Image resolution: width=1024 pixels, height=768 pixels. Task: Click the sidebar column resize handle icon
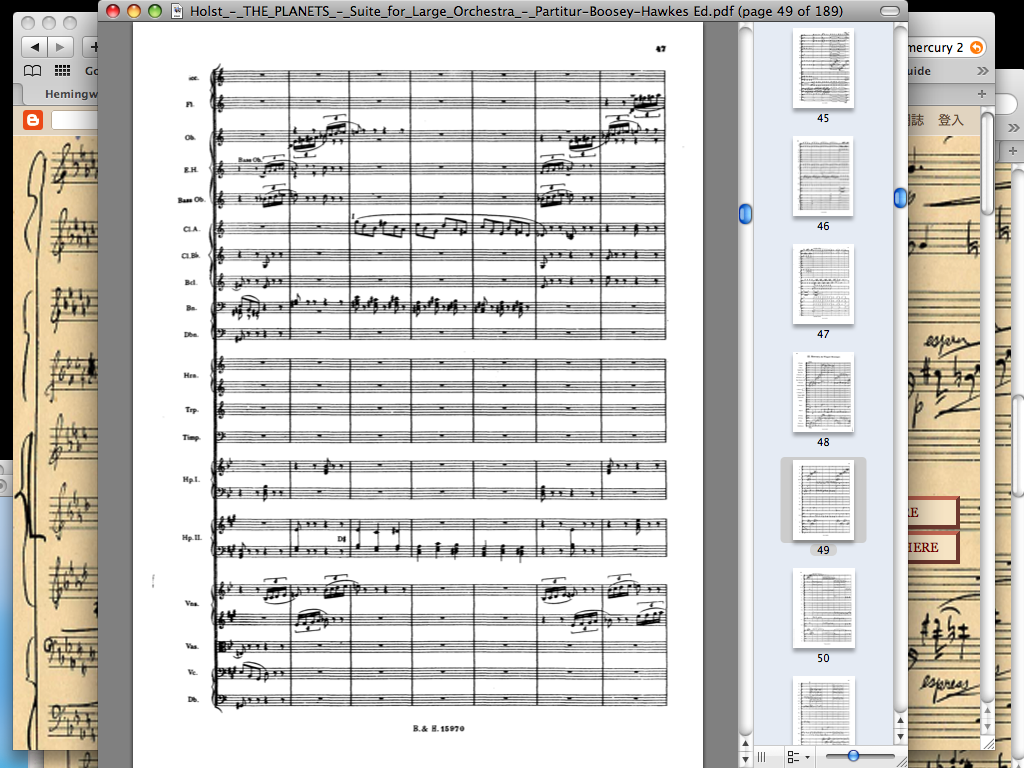click(x=761, y=757)
